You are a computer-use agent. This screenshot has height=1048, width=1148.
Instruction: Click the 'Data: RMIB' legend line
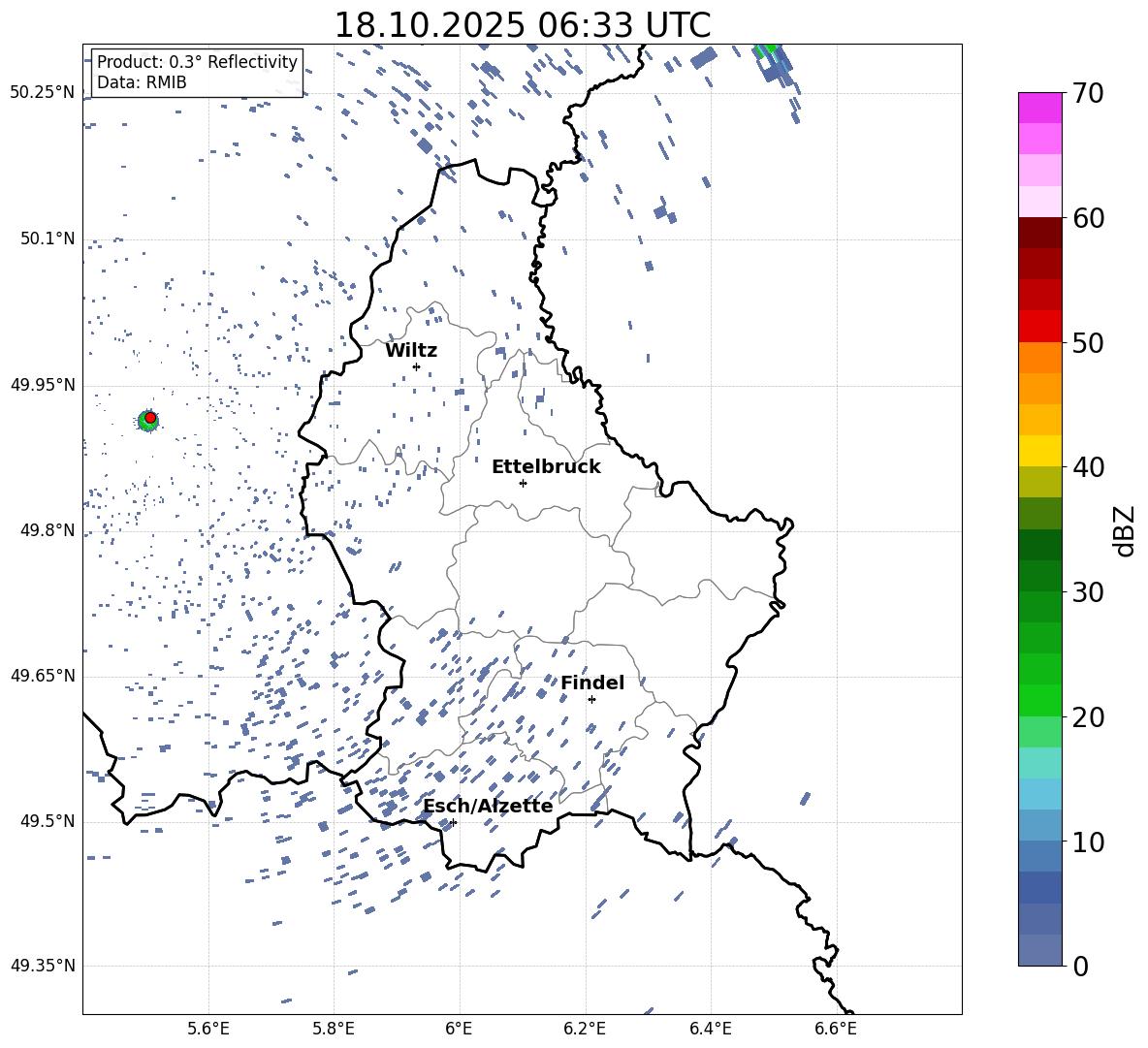(142, 82)
